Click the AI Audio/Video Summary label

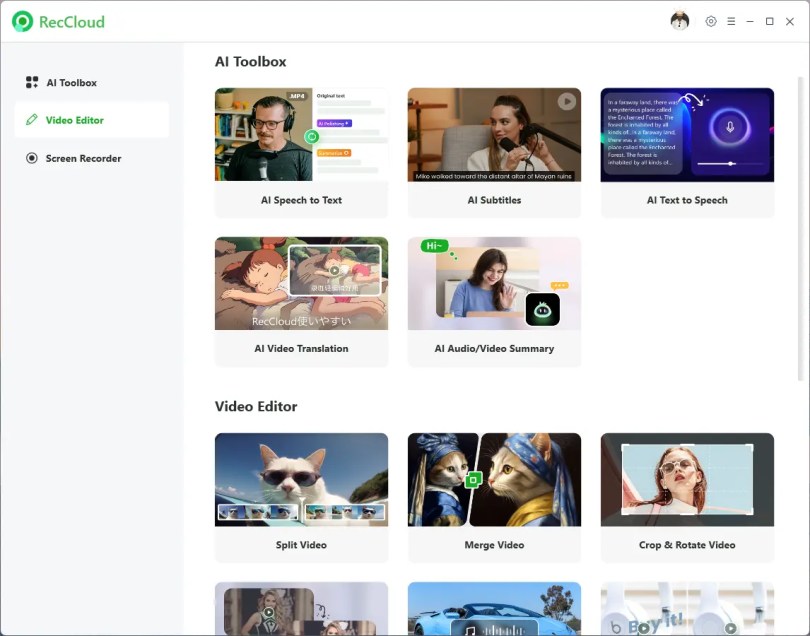pyautogui.click(x=494, y=348)
